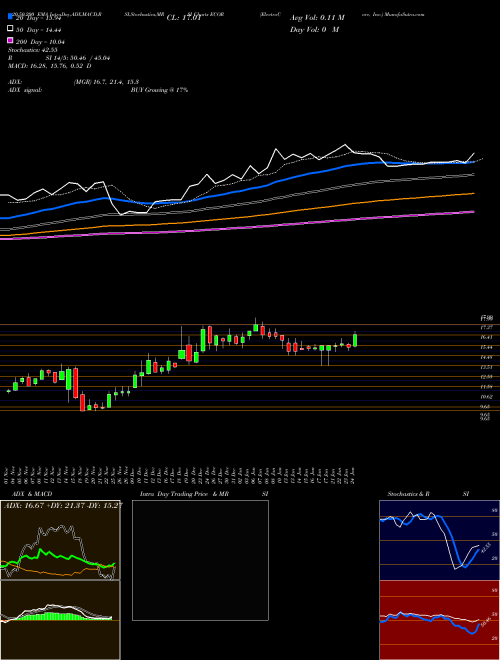
Task: Click the 16.41 price axis label
Action: click(x=488, y=337)
